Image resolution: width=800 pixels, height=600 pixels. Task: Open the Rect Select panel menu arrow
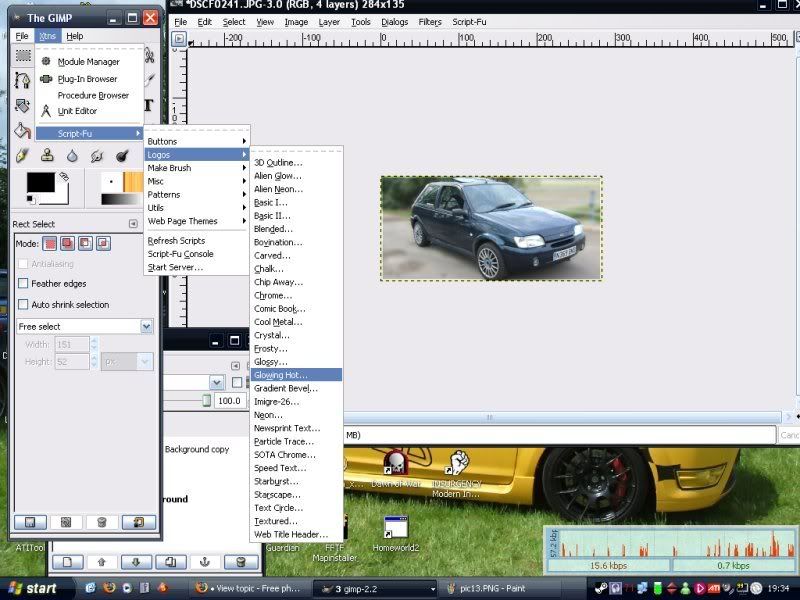pyautogui.click(x=133, y=223)
